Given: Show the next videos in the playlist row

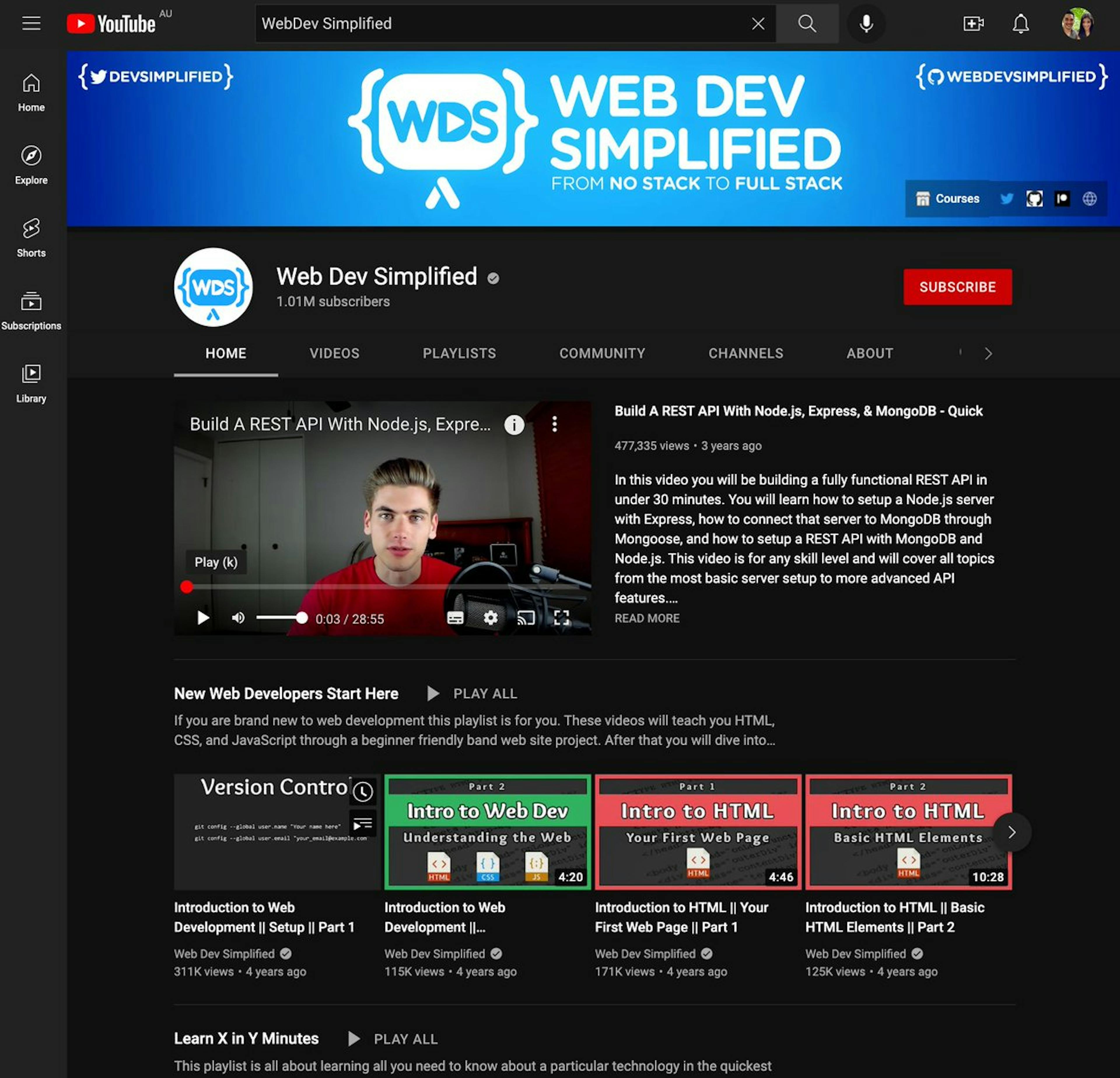Looking at the screenshot, I should [x=1012, y=832].
